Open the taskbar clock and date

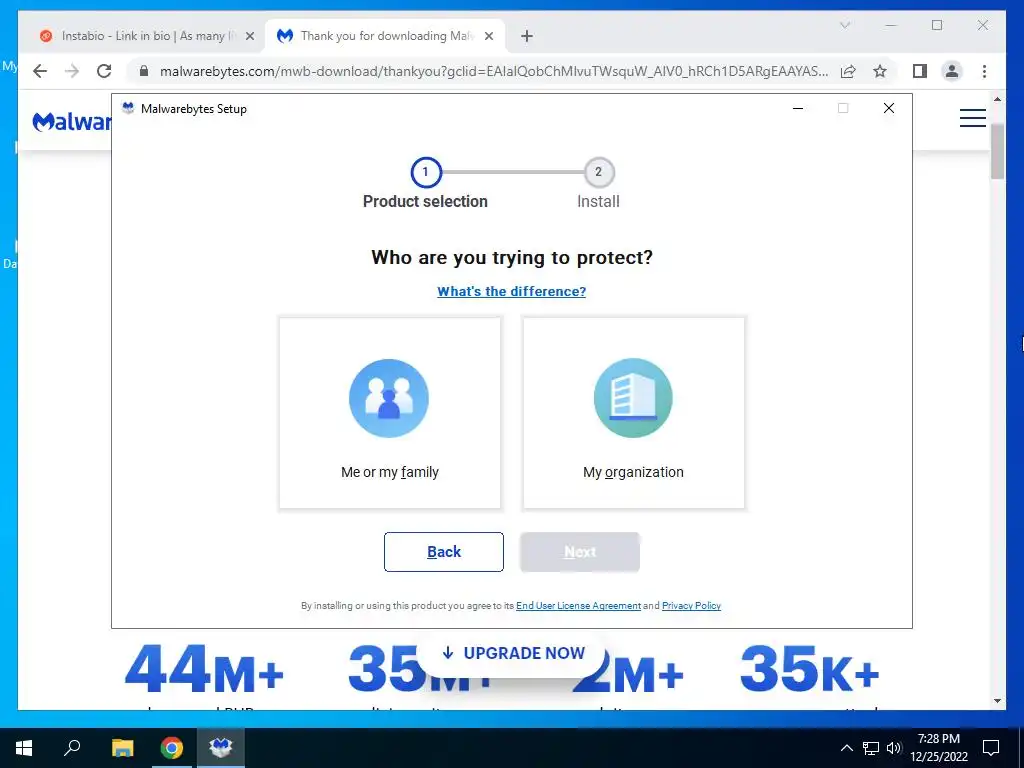(938, 748)
